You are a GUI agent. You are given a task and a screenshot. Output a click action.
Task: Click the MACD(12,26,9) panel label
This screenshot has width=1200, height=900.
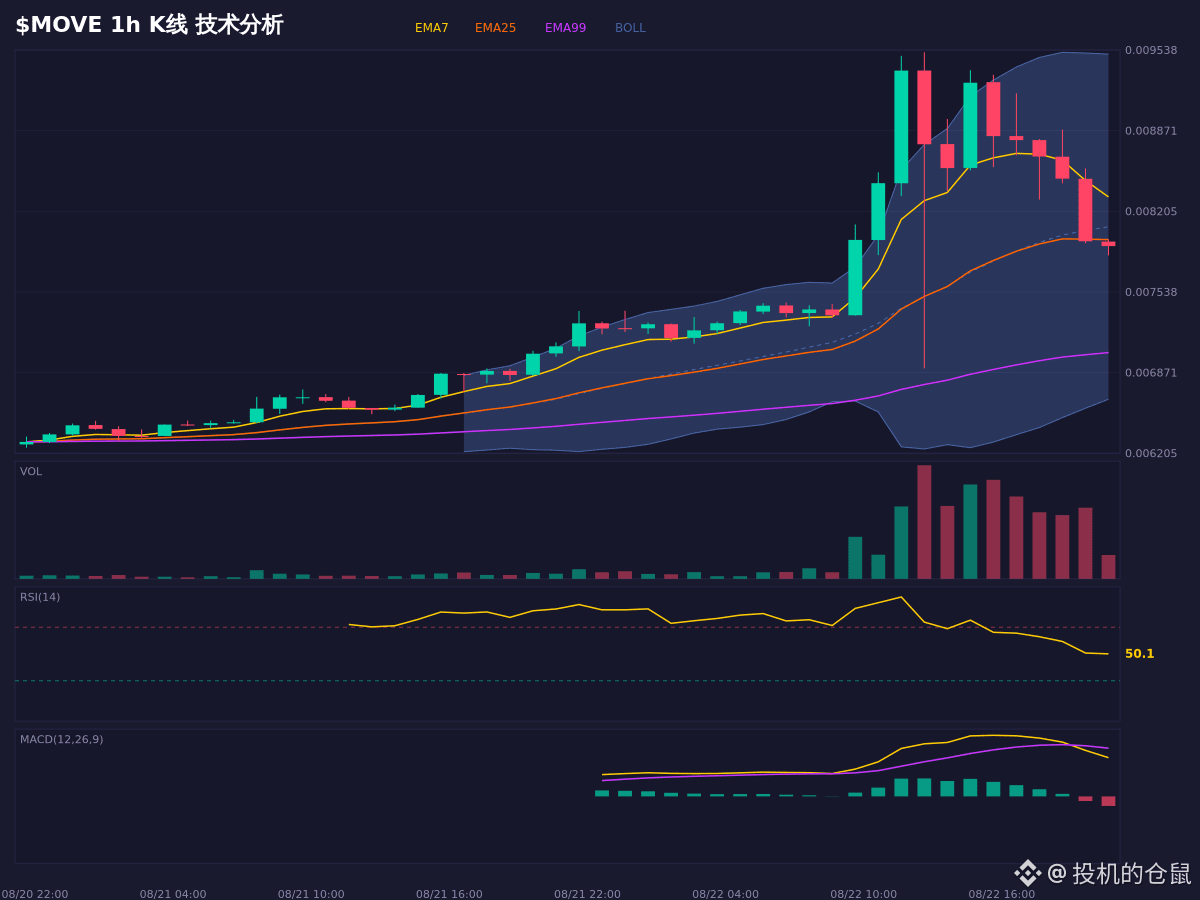point(62,740)
